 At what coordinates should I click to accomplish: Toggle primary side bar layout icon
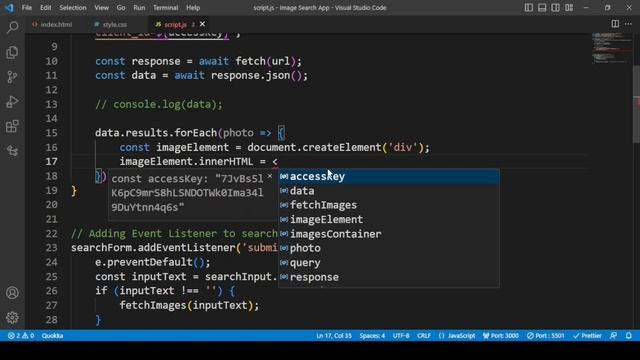(529, 7)
